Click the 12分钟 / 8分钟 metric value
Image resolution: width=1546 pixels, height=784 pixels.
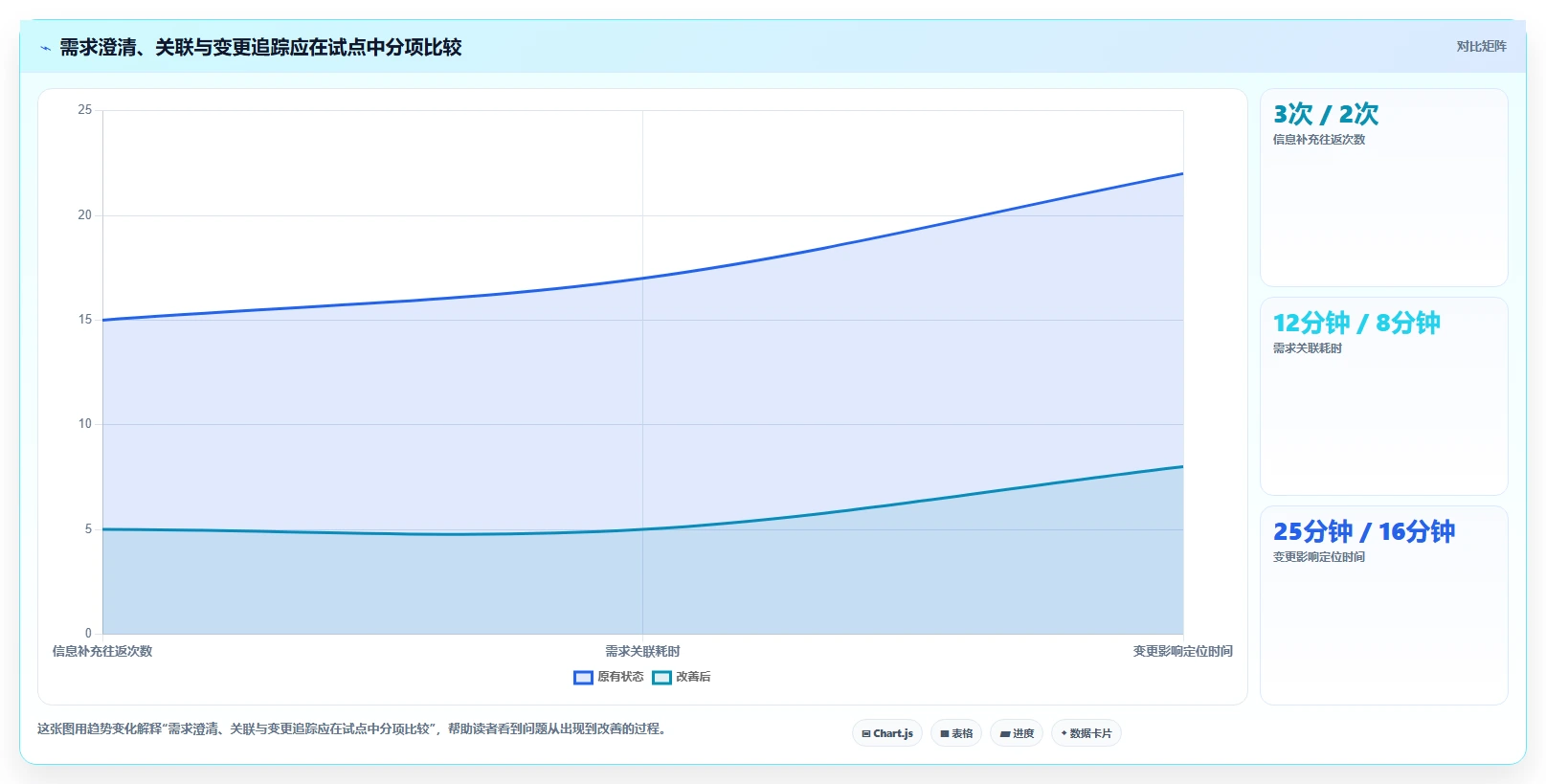1356,323
